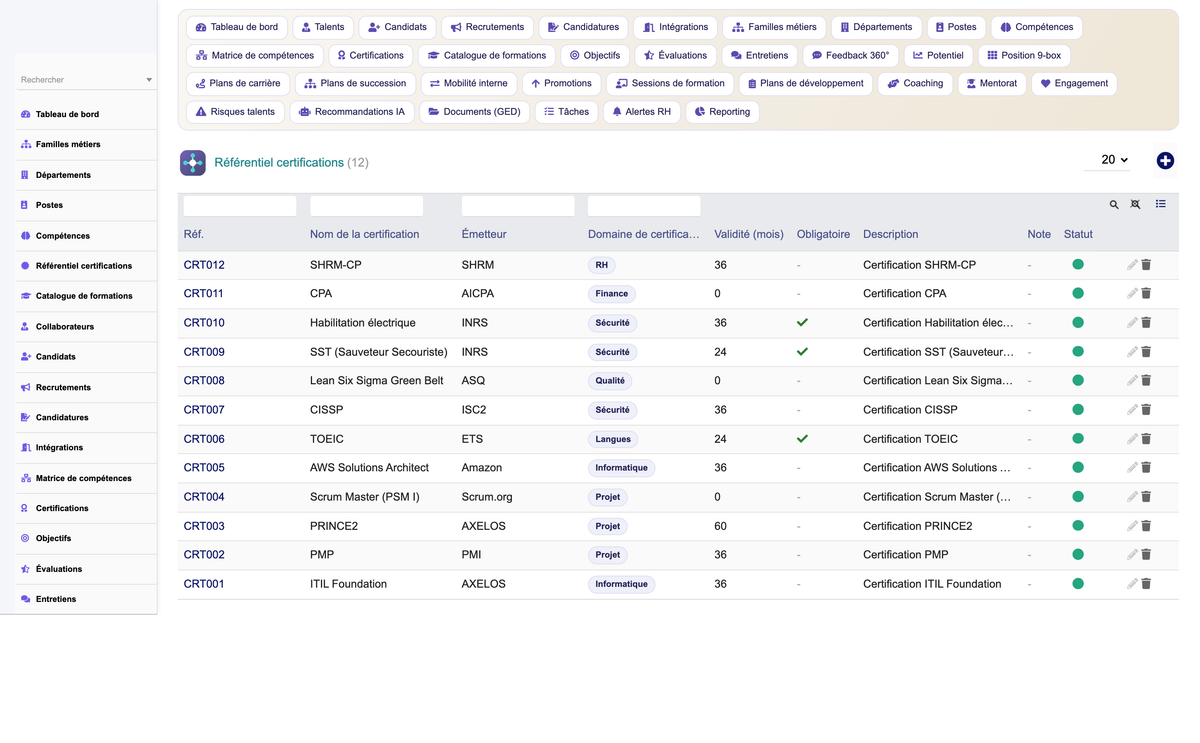The width and height of the screenshot is (1200, 743).
Task: Go to Catalogue de formations tab
Action: pos(487,55)
